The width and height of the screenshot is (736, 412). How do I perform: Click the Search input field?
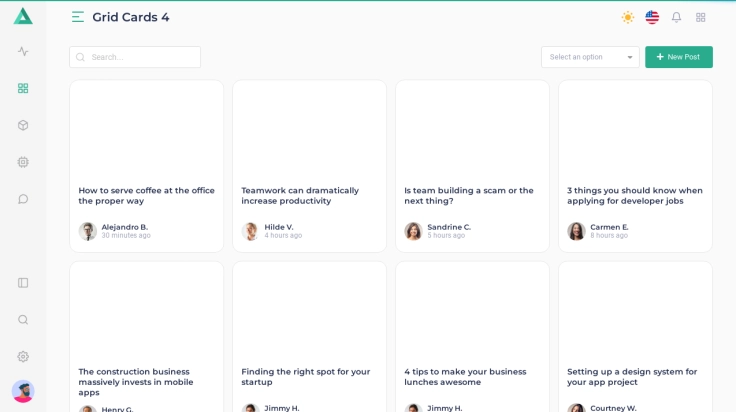[135, 57]
